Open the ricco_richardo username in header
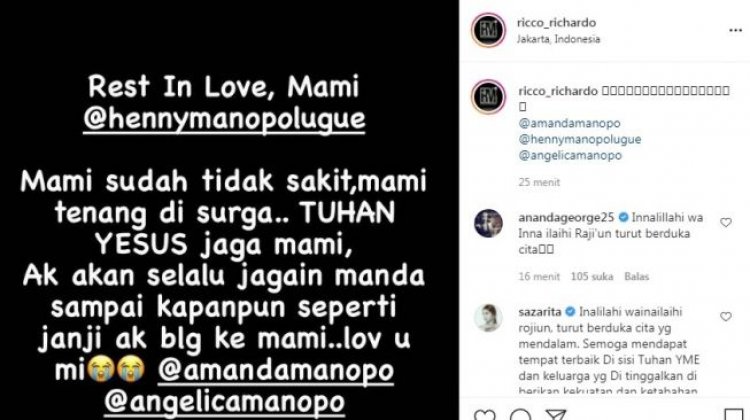The width and height of the screenshot is (750, 420). 556,22
